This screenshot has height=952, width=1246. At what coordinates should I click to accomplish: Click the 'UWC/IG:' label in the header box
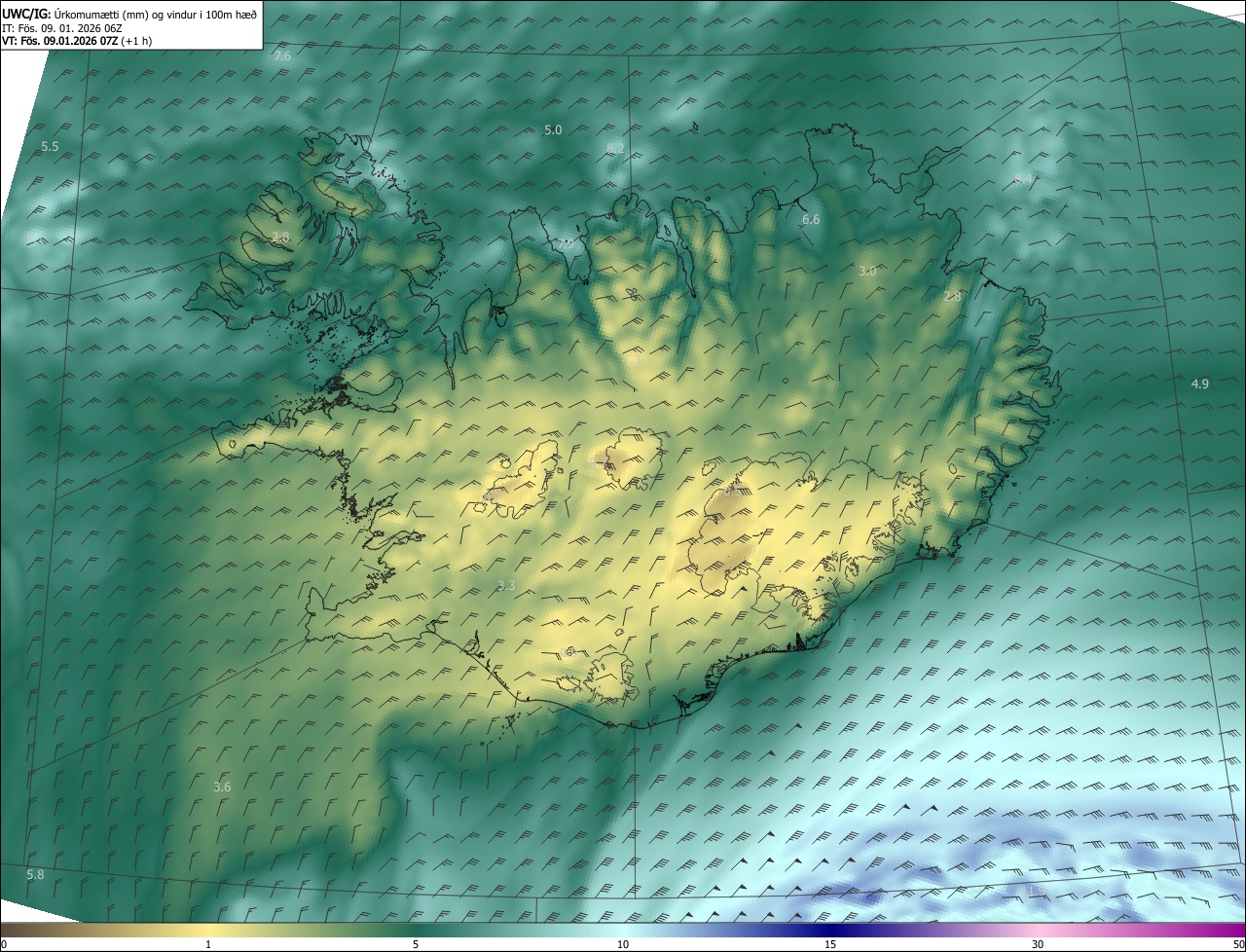click(x=26, y=14)
